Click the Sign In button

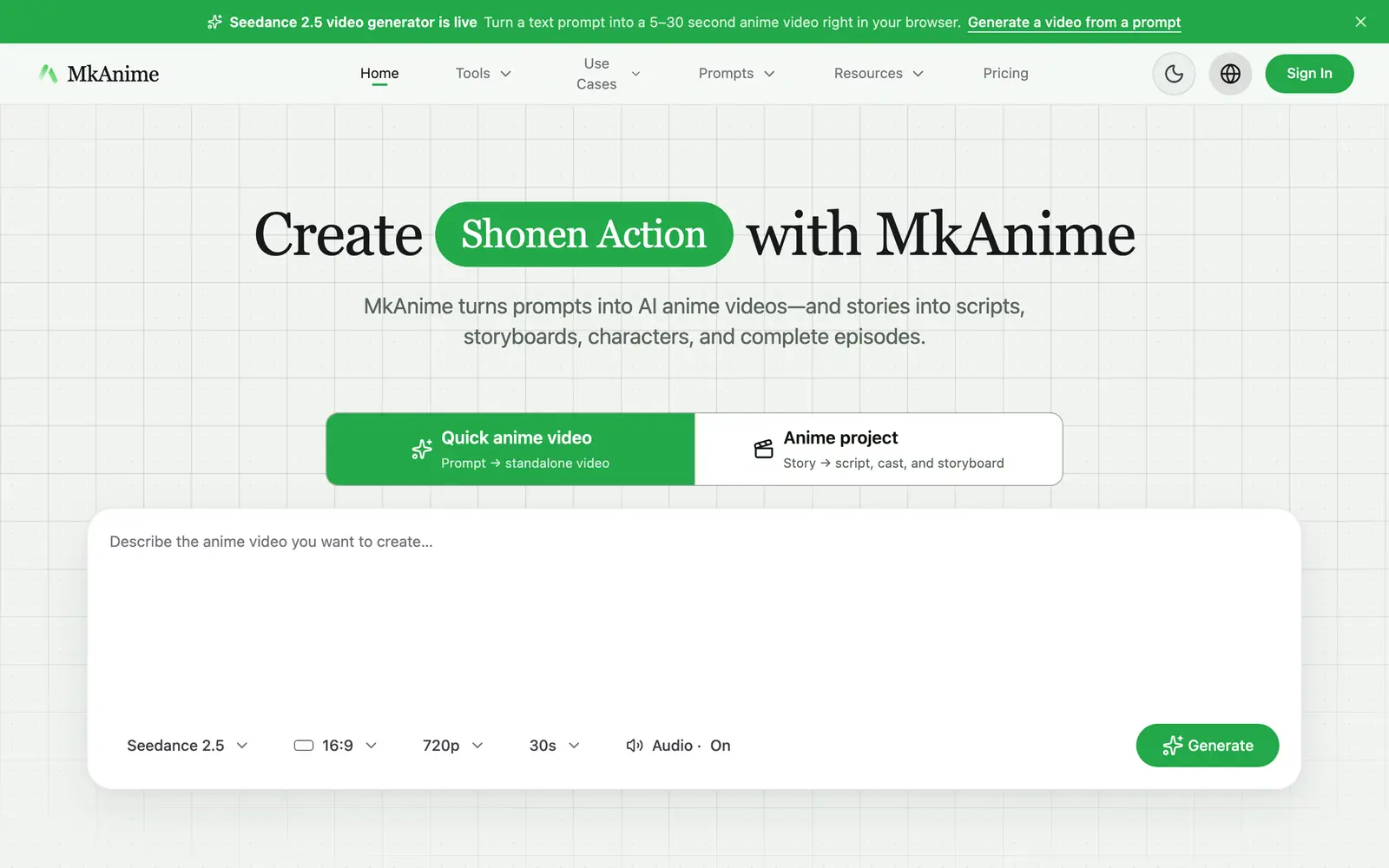[1309, 74]
